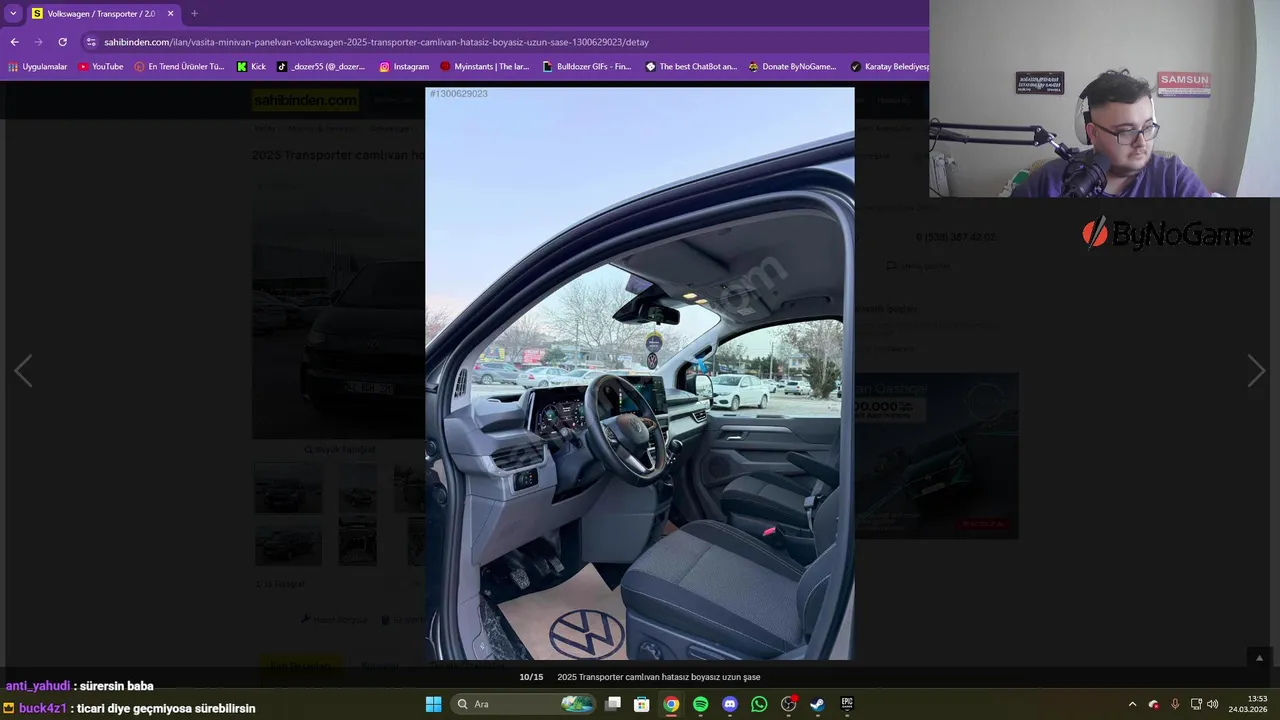This screenshot has height=720, width=1280.
Task: Reload the sahibinden page
Action: tap(62, 42)
